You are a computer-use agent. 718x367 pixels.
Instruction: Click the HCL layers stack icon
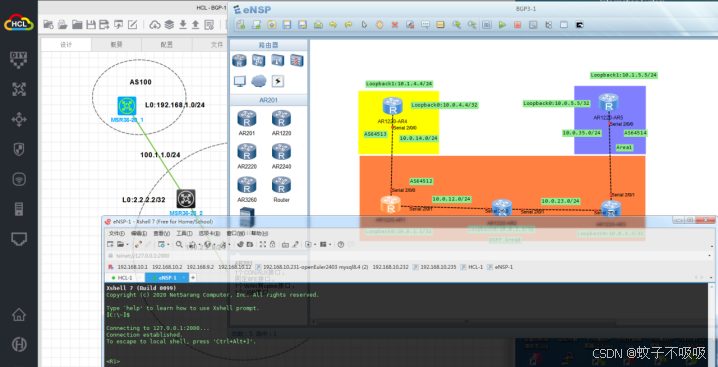(x=169, y=25)
